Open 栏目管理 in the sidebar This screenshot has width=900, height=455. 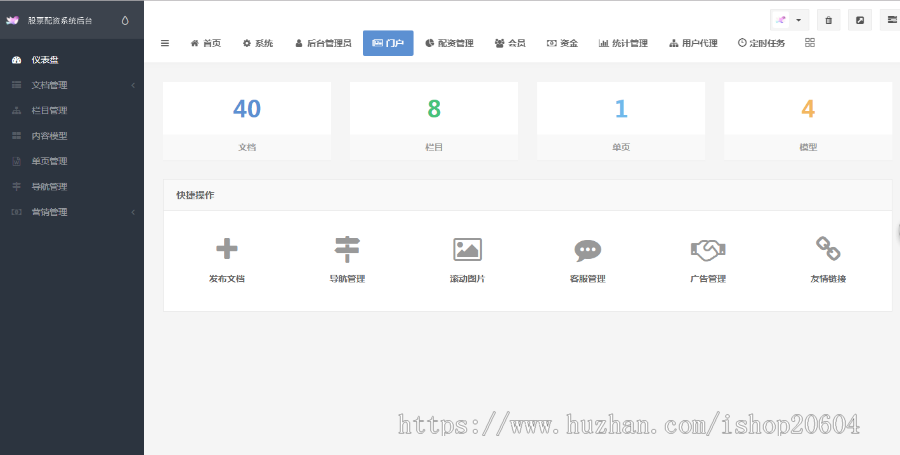click(x=72, y=110)
